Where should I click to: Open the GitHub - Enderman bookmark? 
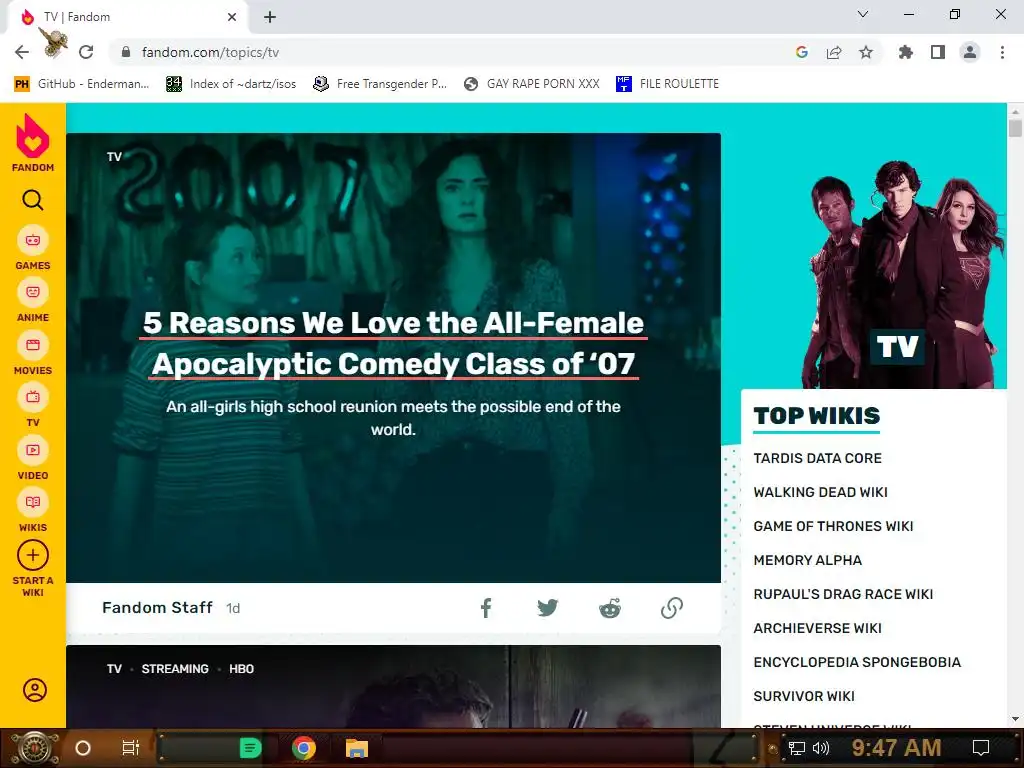(82, 84)
